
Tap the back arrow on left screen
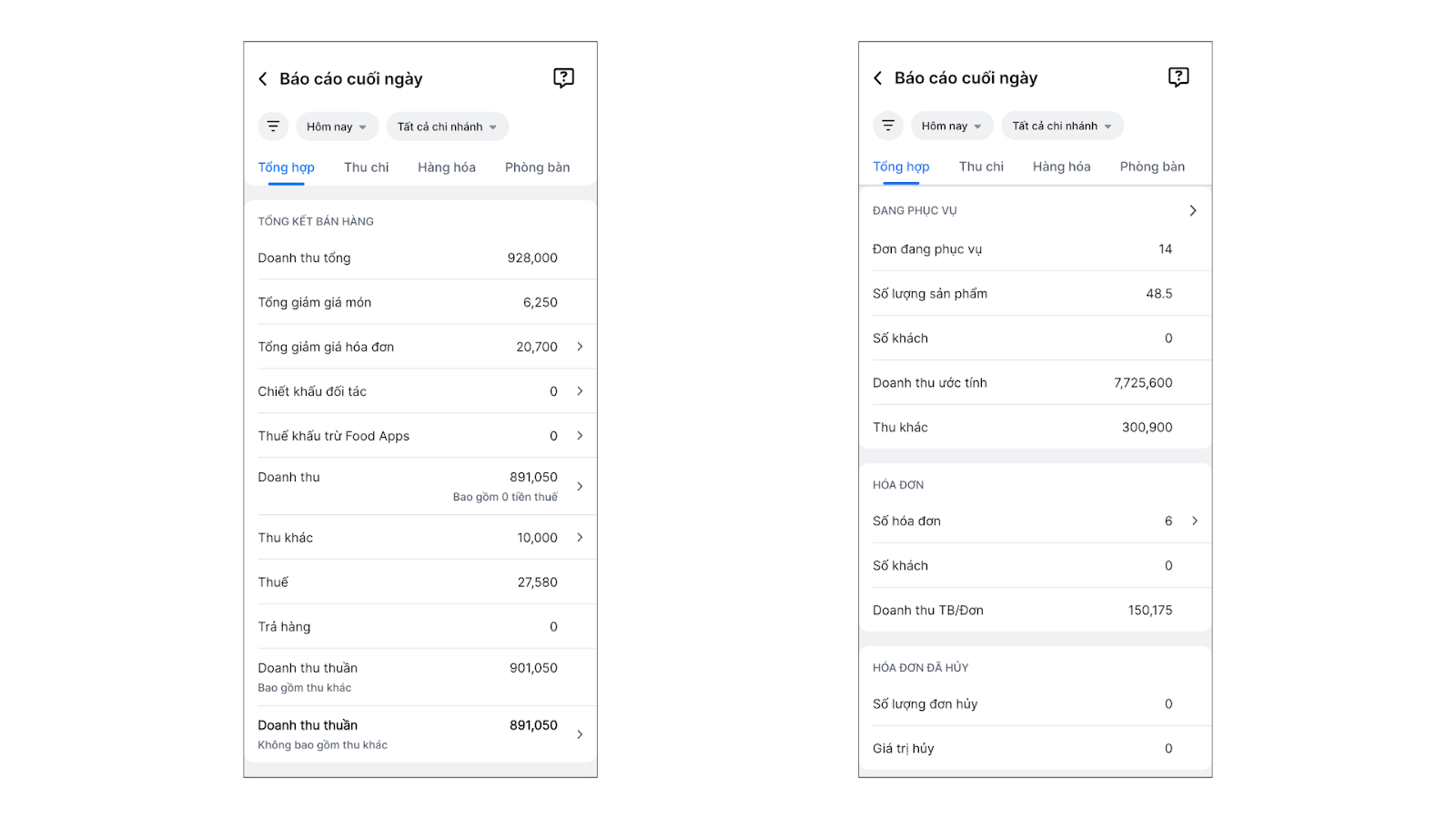pos(263,79)
